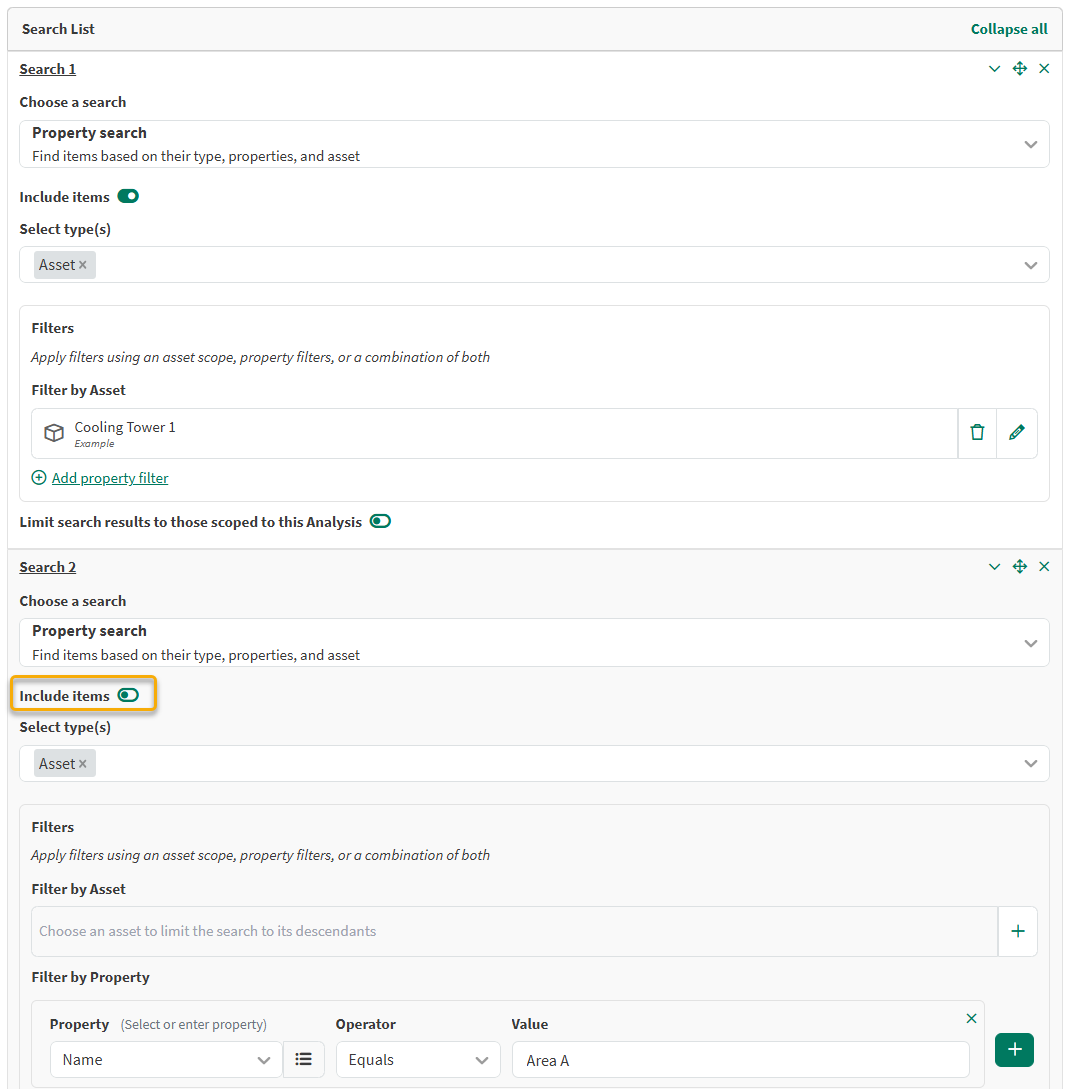This screenshot has width=1068, height=1089.
Task: Edit the Cooling Tower 1 asset filter
Action: tap(1017, 433)
